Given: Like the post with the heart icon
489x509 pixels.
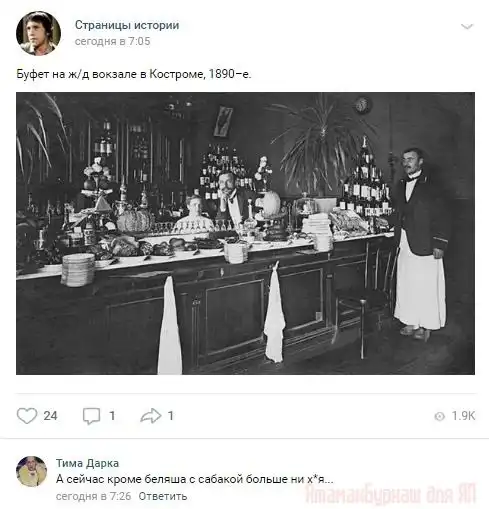Looking at the screenshot, I should click(27, 416).
